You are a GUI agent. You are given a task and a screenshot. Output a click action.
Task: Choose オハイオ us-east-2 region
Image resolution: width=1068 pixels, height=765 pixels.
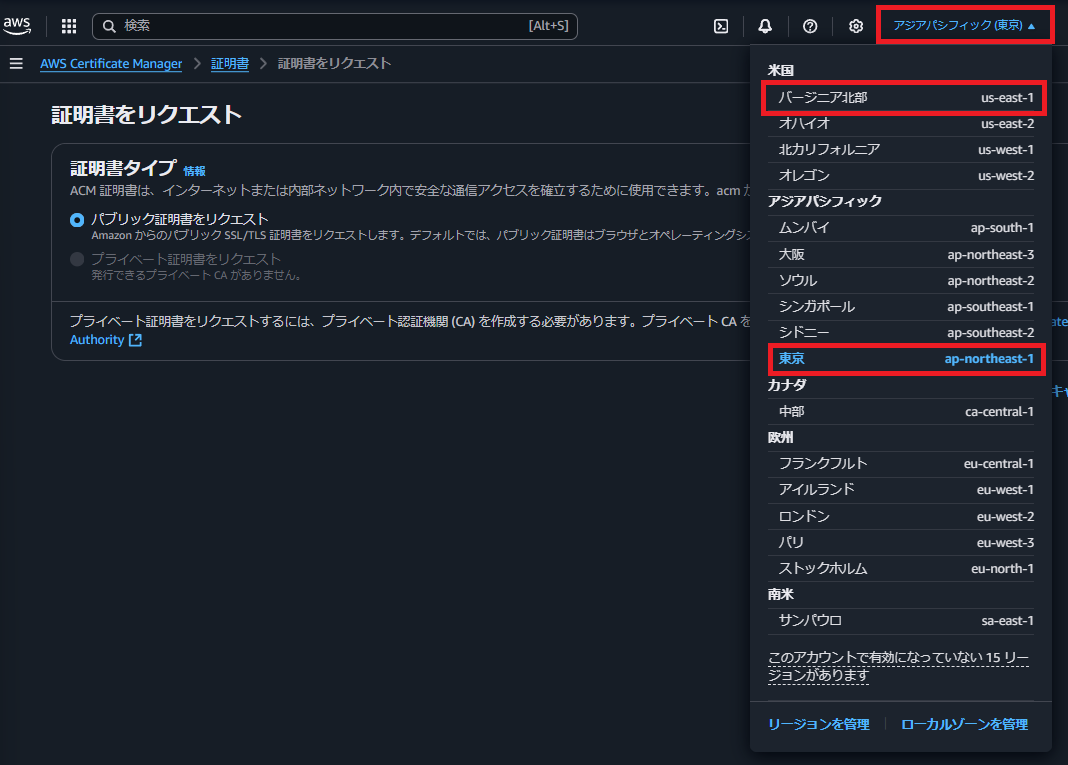pos(901,123)
